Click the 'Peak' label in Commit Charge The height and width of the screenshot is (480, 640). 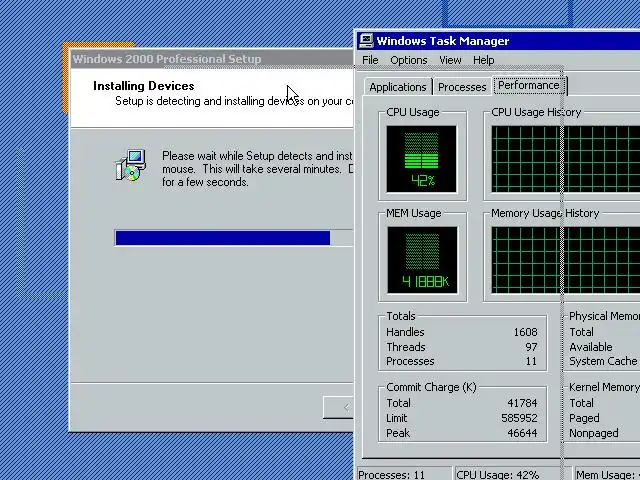click(398, 433)
